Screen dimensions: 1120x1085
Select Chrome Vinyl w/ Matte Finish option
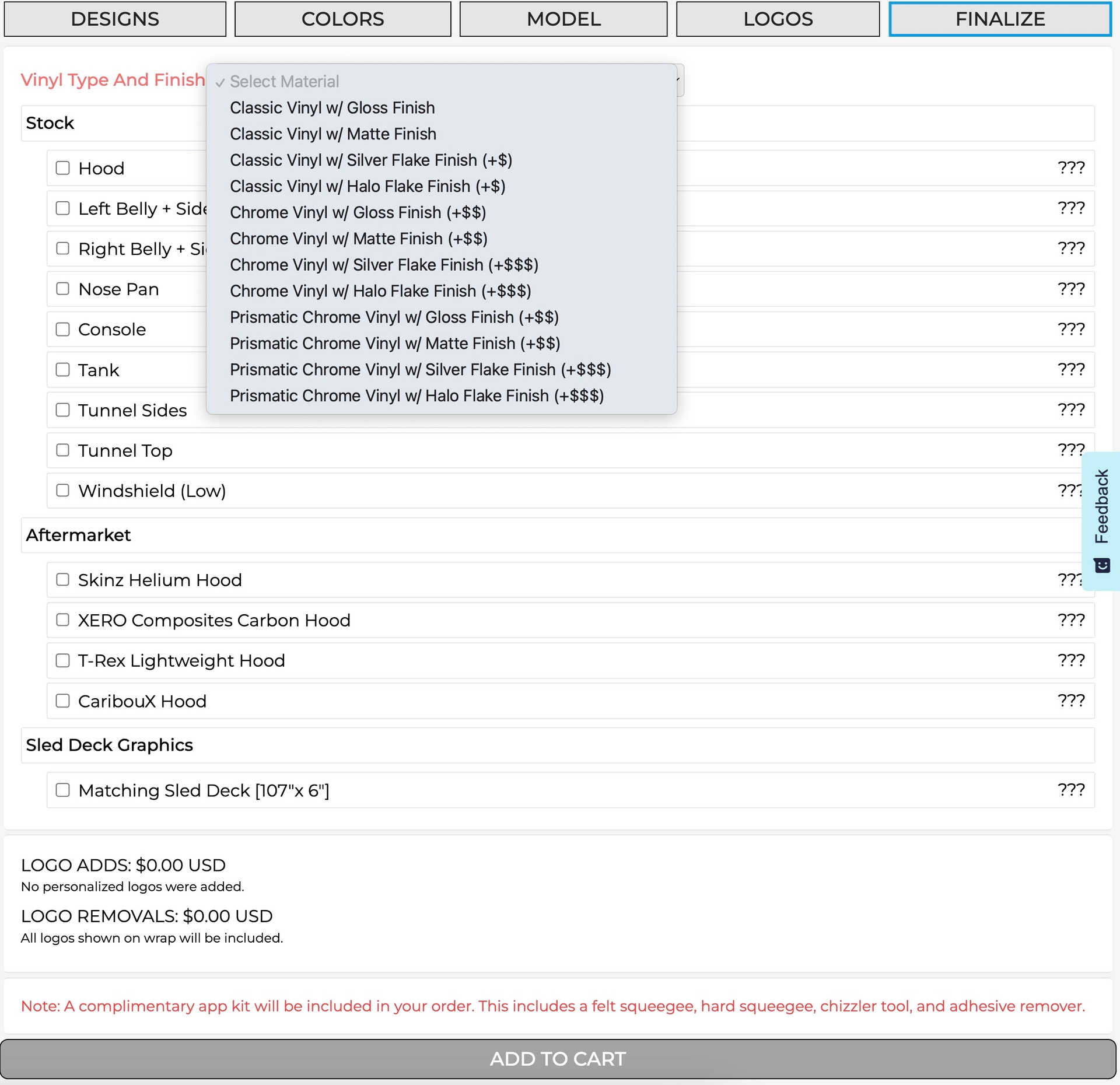pyautogui.click(x=358, y=239)
